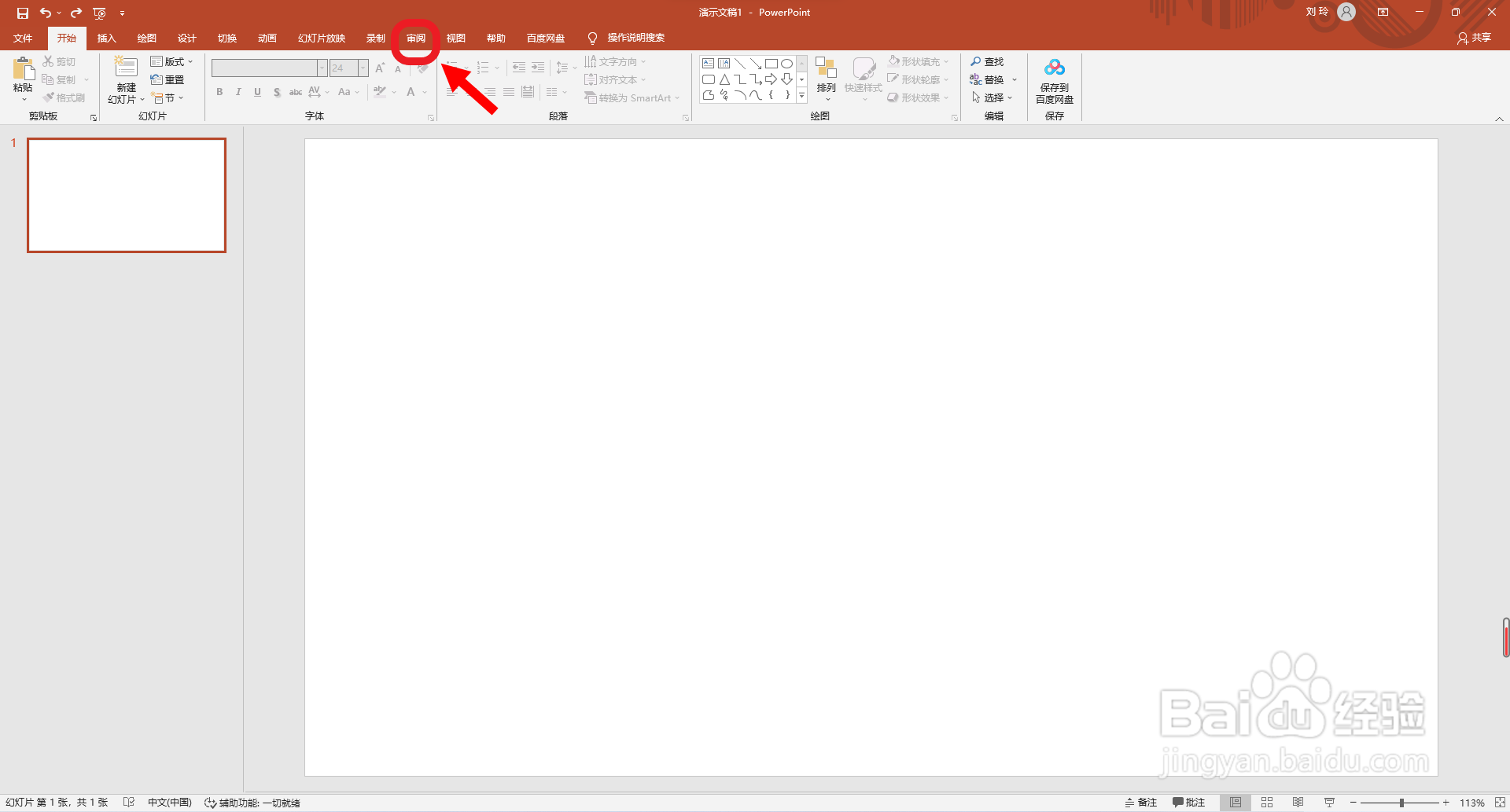Select the text box shape in gallery

click(709, 64)
